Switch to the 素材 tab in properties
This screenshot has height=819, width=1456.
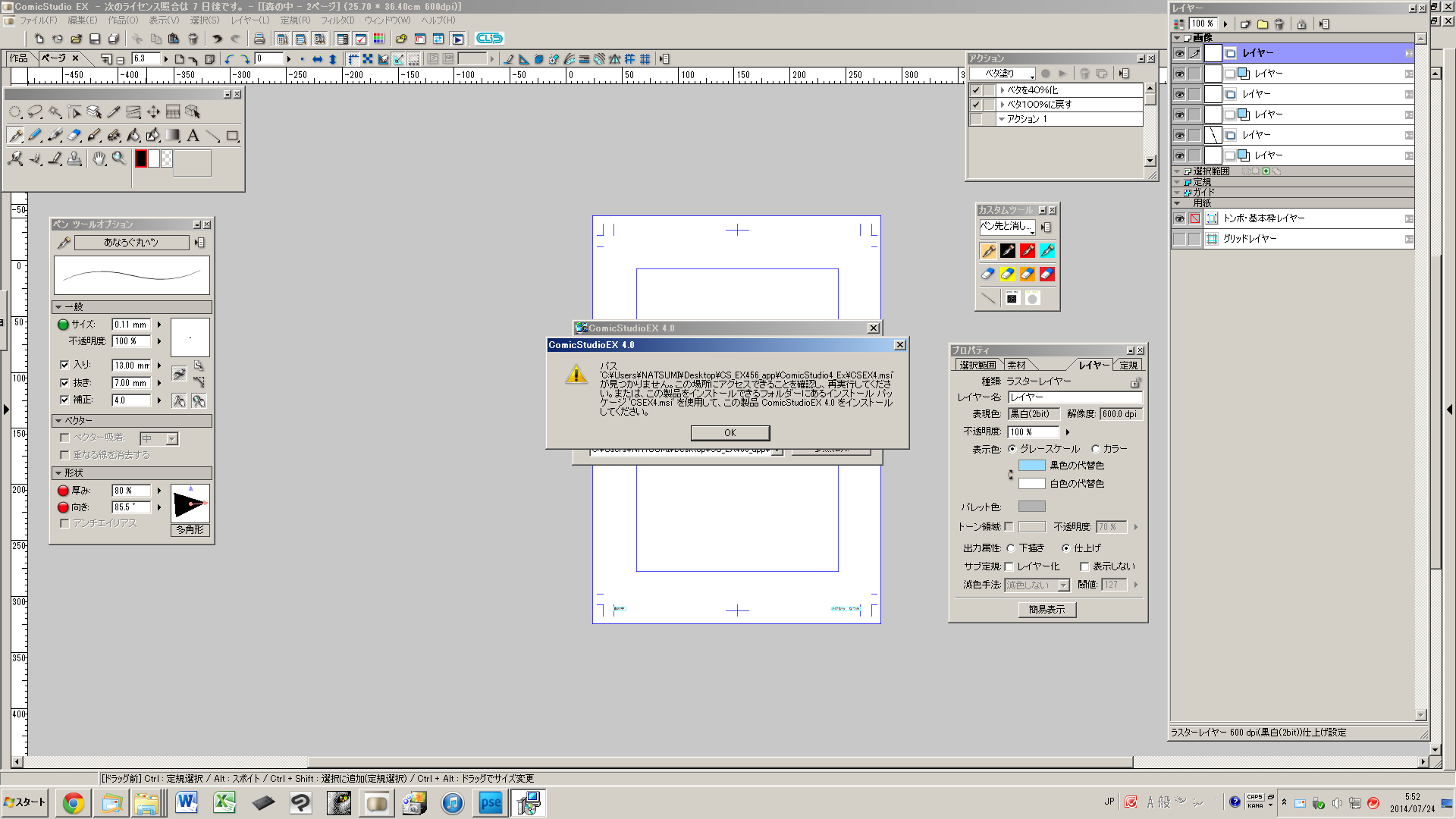pos(1016,366)
